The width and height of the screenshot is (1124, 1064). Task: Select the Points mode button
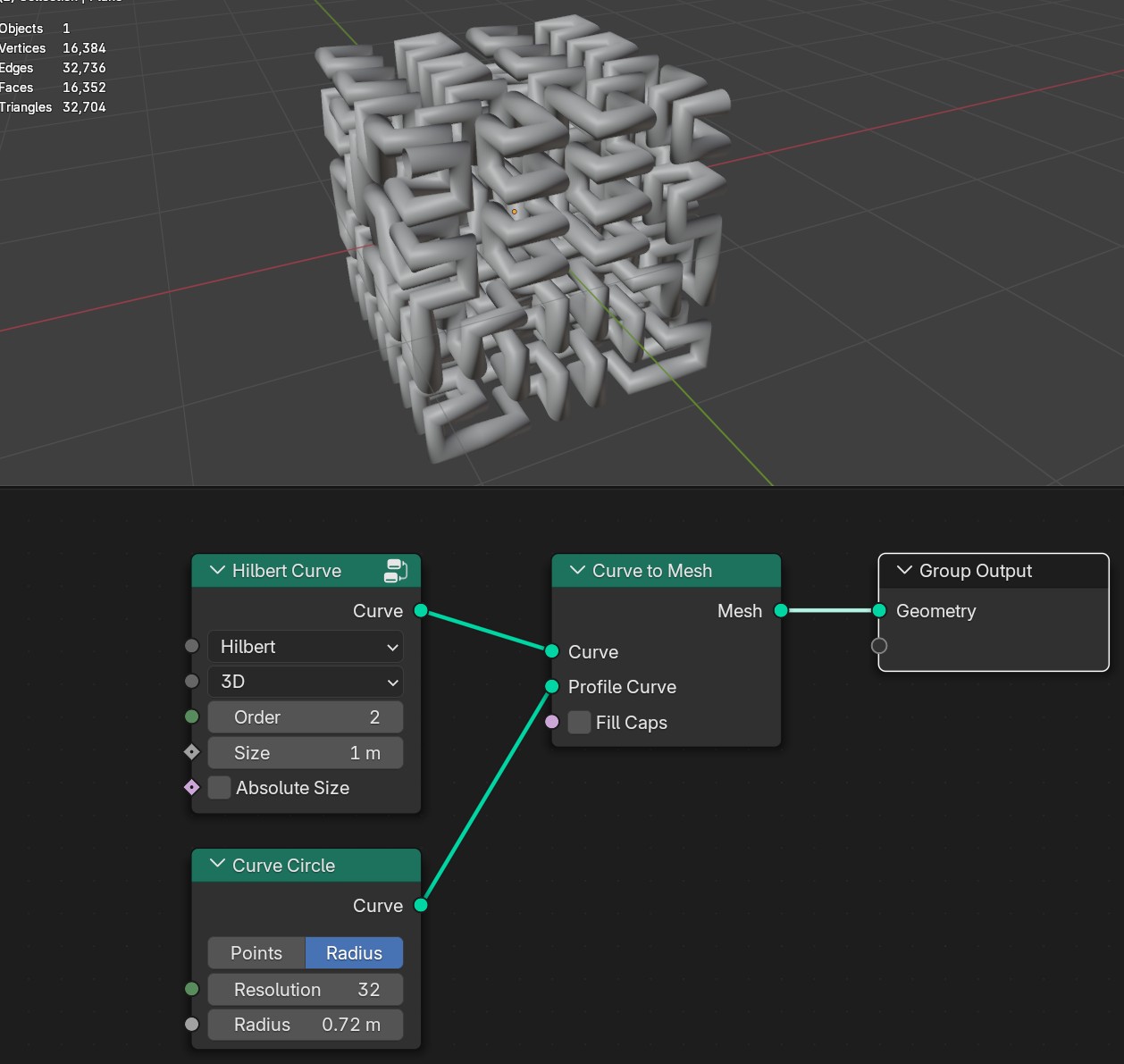(x=256, y=953)
